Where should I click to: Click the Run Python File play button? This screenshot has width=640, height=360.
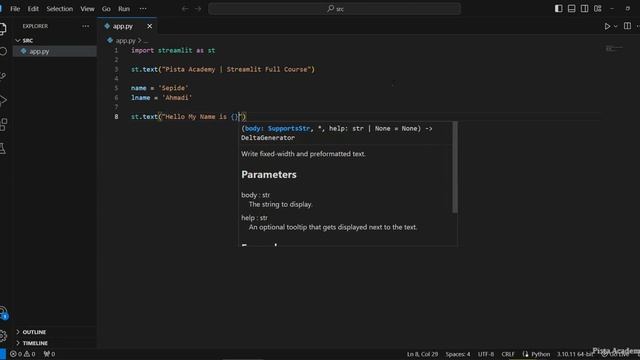[607, 26]
